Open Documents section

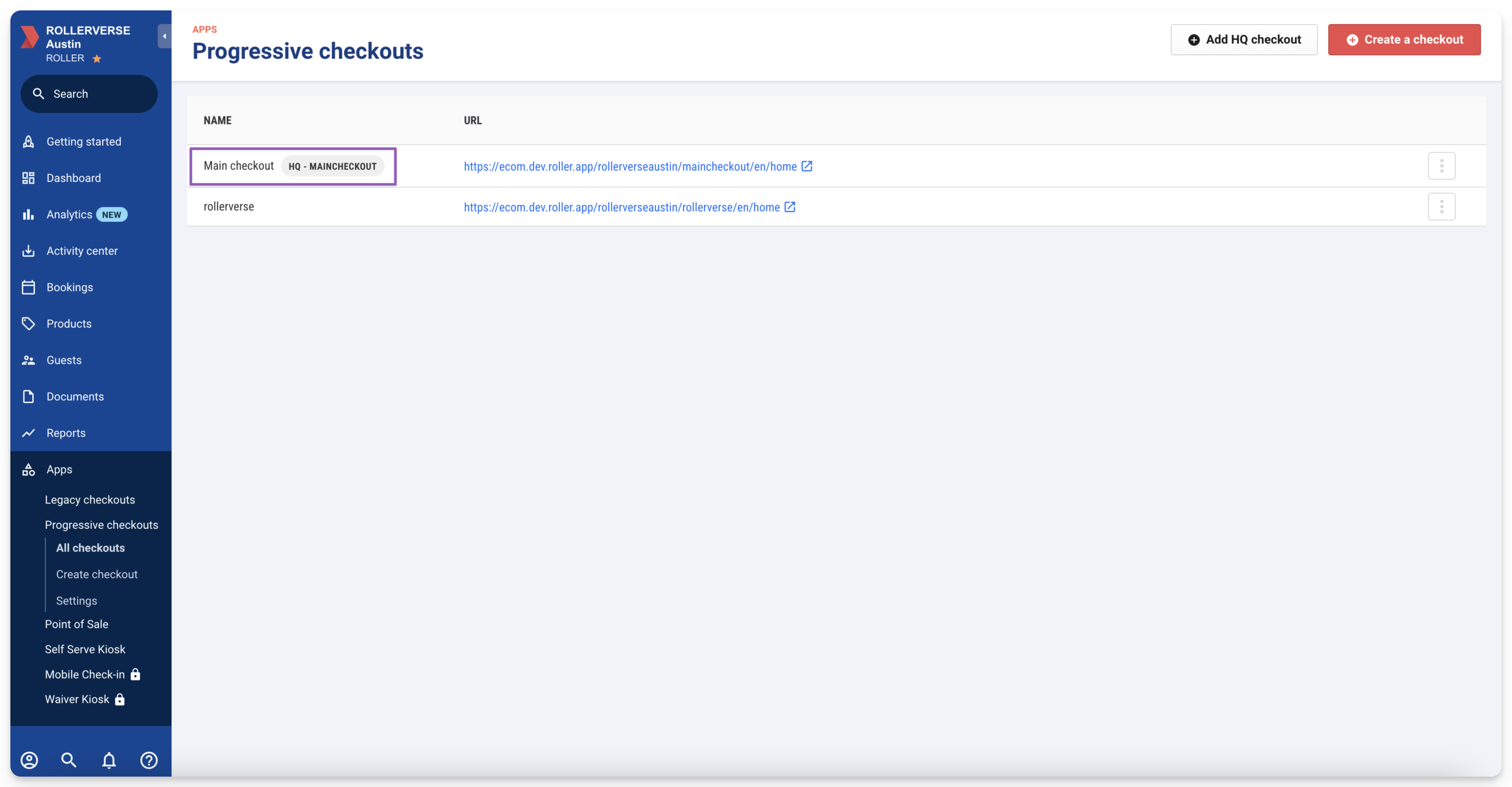75,396
